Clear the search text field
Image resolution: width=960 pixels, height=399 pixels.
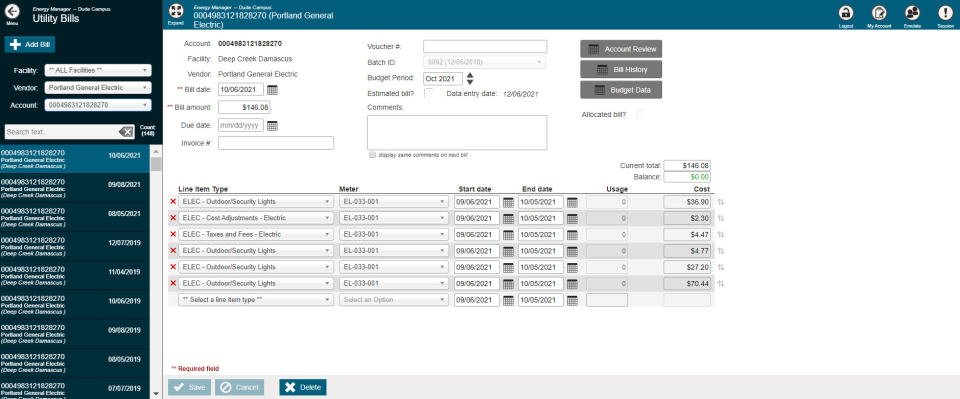tap(126, 132)
